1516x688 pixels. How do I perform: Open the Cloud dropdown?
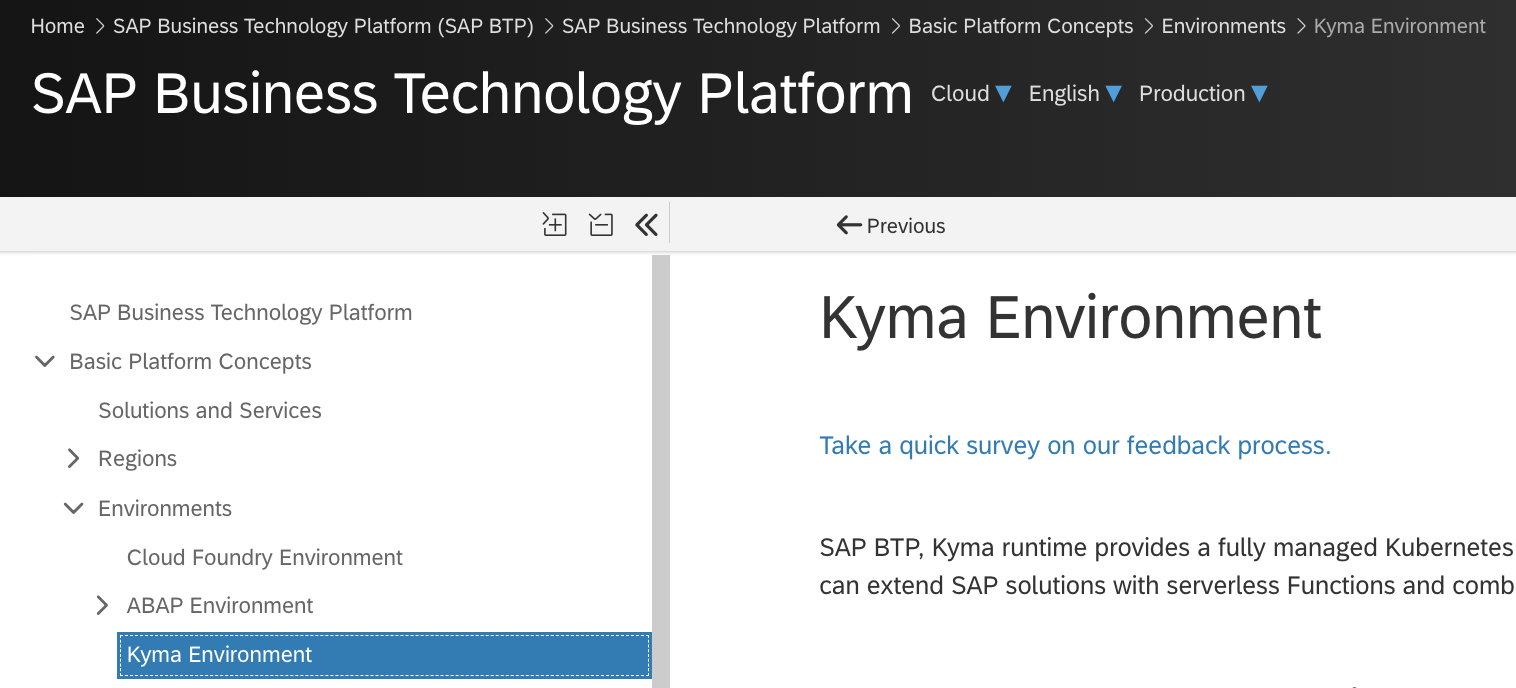coord(972,94)
